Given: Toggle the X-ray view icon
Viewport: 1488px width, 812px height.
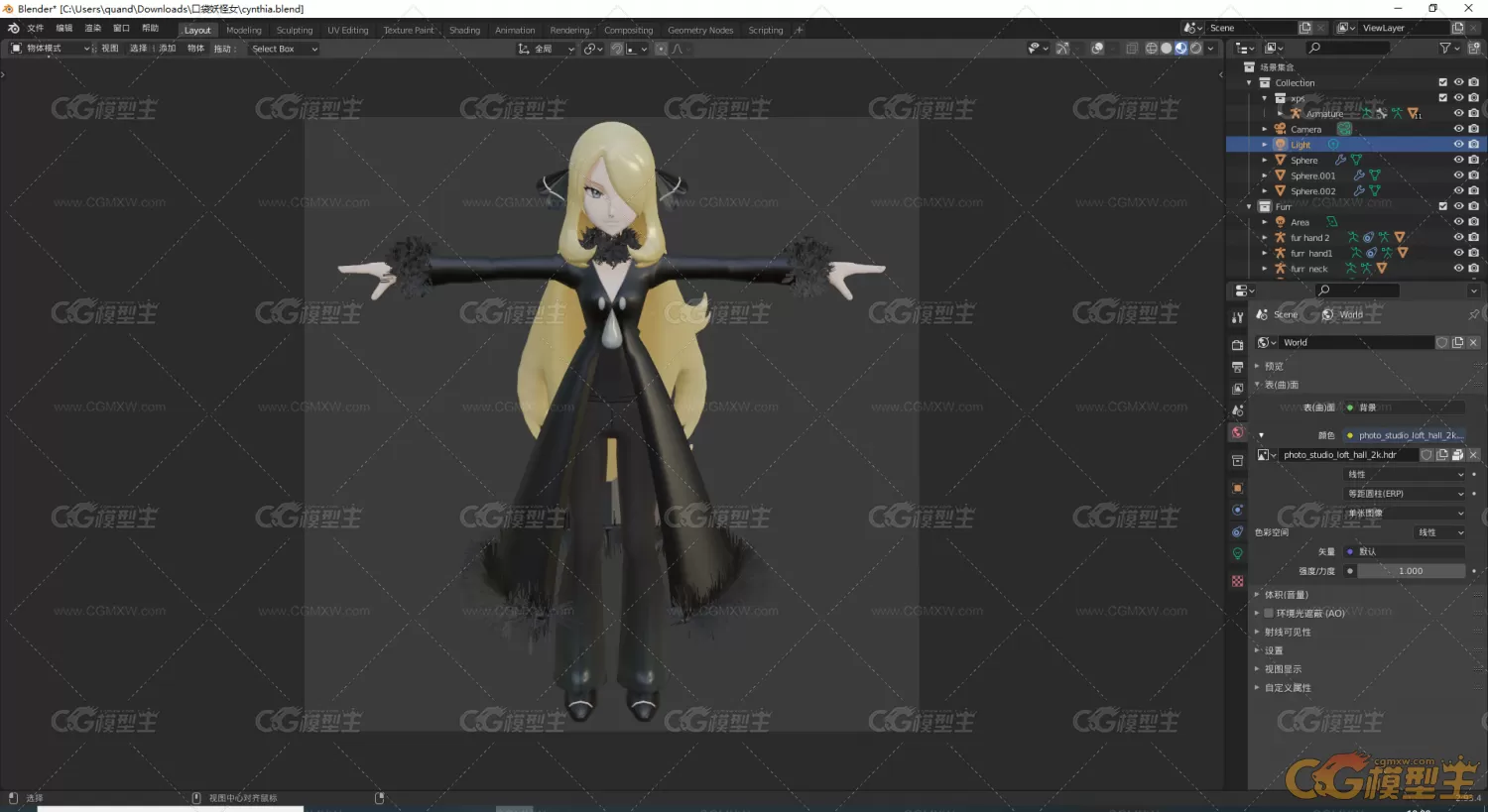Looking at the screenshot, I should [1132, 48].
